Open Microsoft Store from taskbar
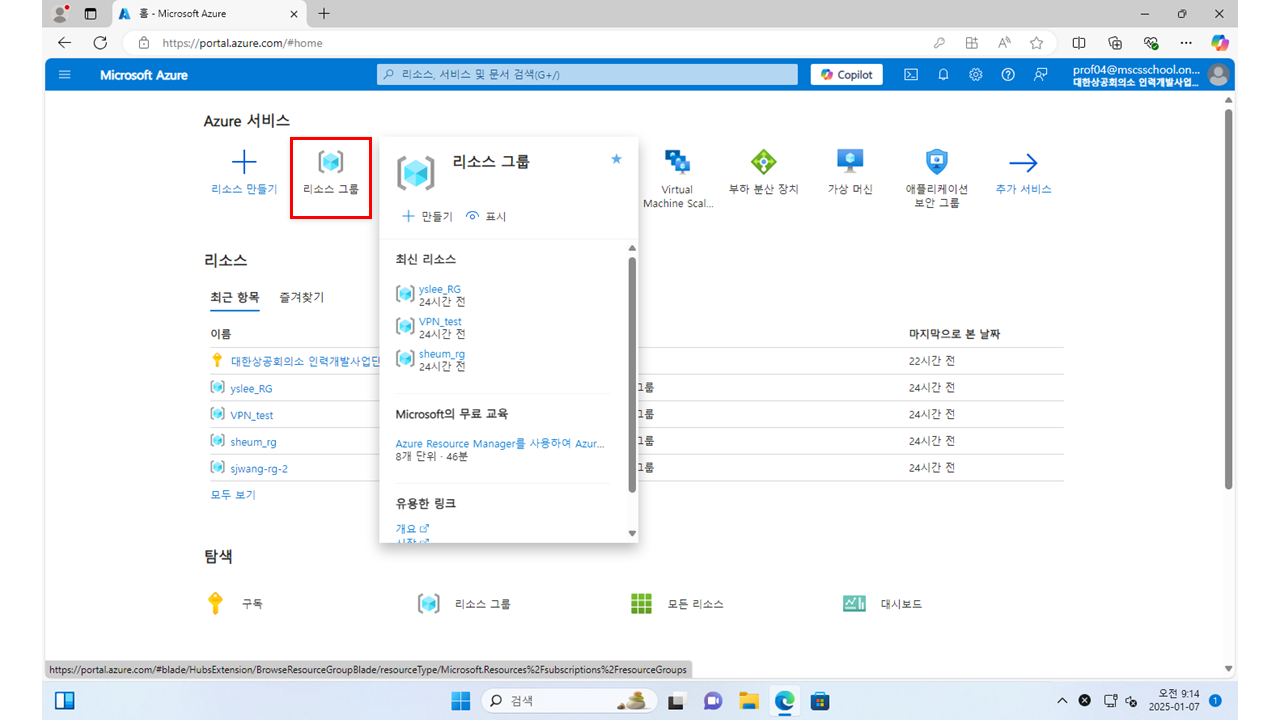This screenshot has height=720, width=1280. 820,701
